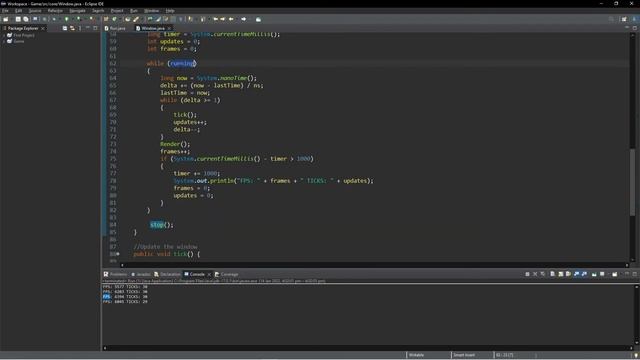Image resolution: width=640 pixels, height=360 pixels.
Task: Toggle Link with Editor in Package Explorer
Action: click(72, 28)
